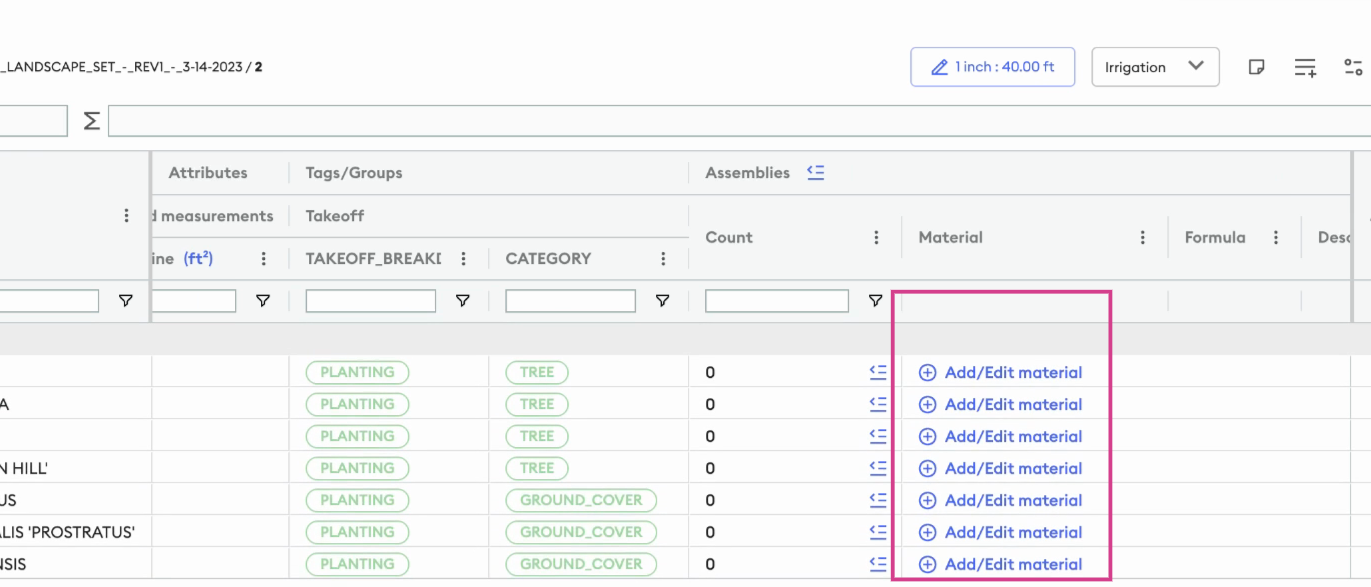
Task: Click the filter funnel for Count column
Action: pos(875,300)
